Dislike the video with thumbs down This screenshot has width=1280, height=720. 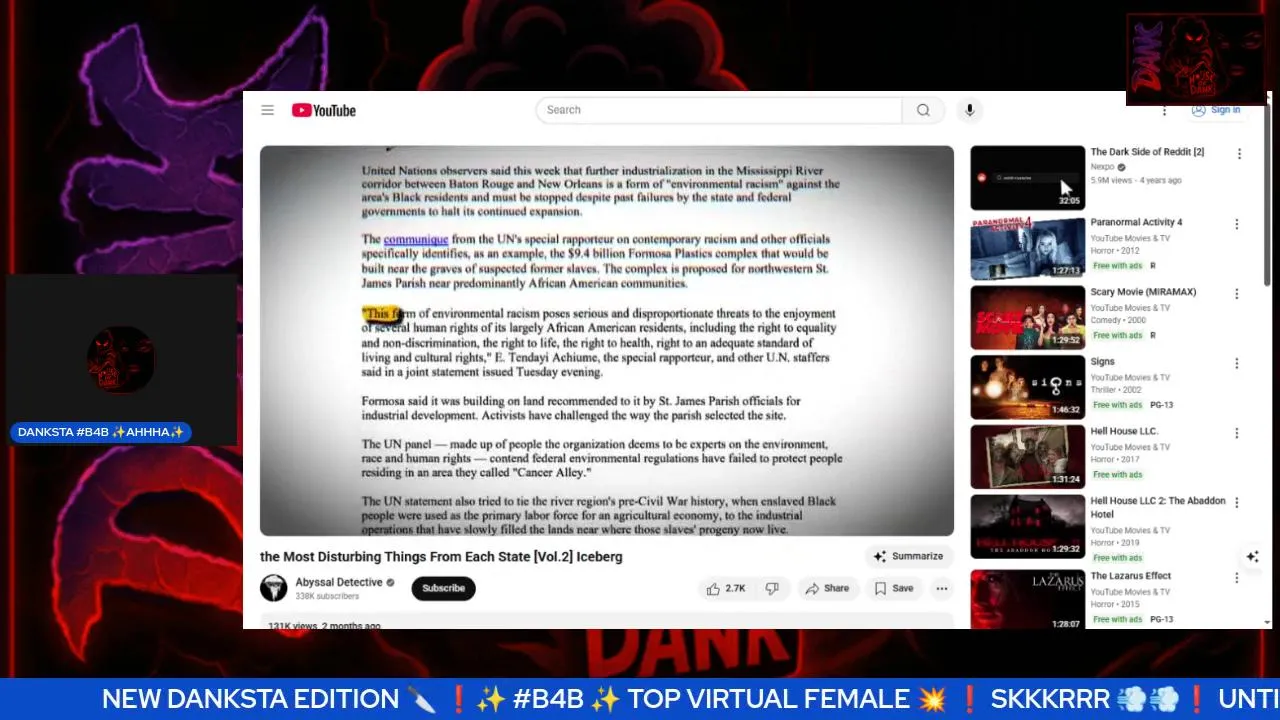coord(772,589)
